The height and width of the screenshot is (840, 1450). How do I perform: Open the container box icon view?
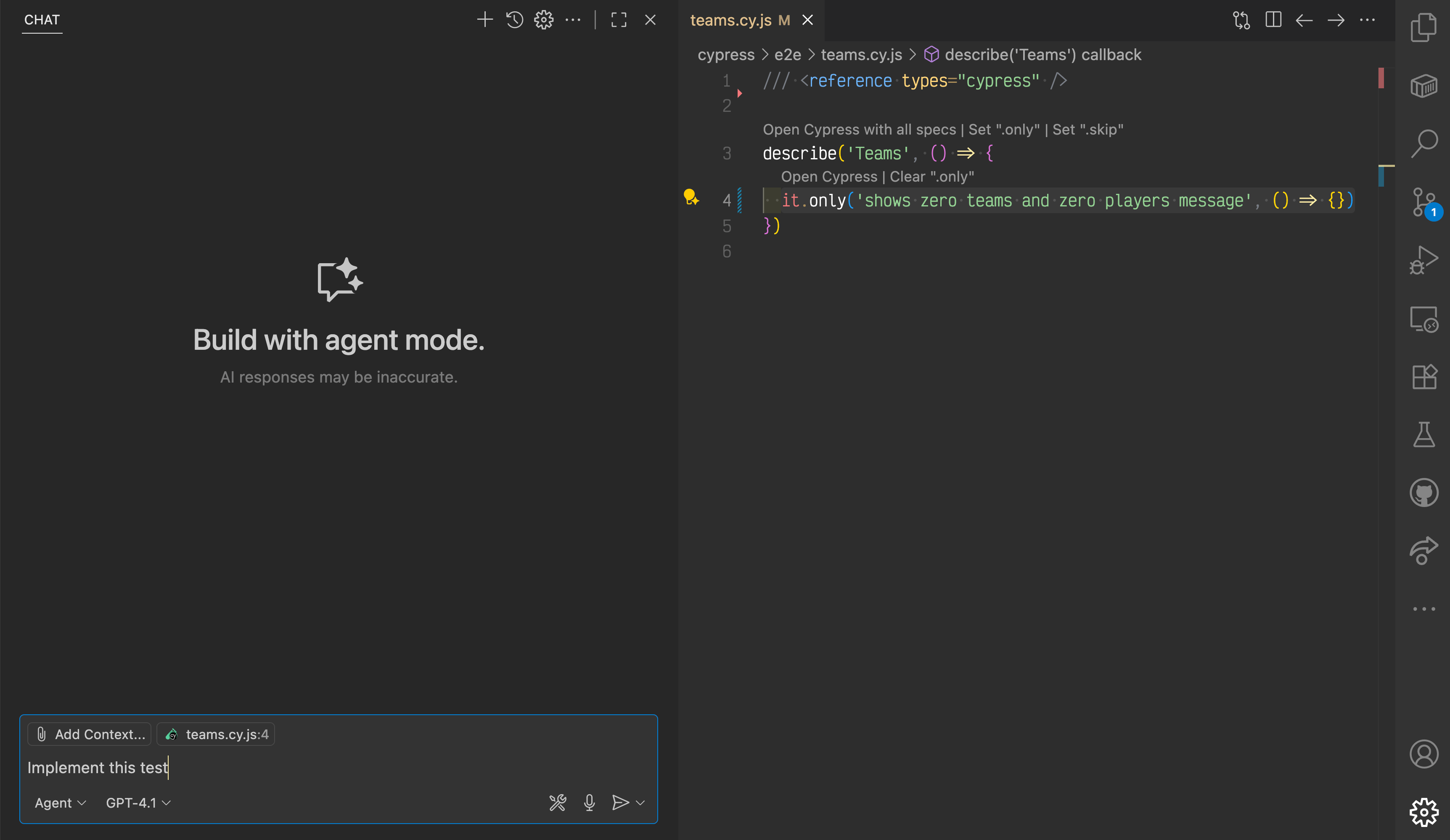click(x=1424, y=86)
